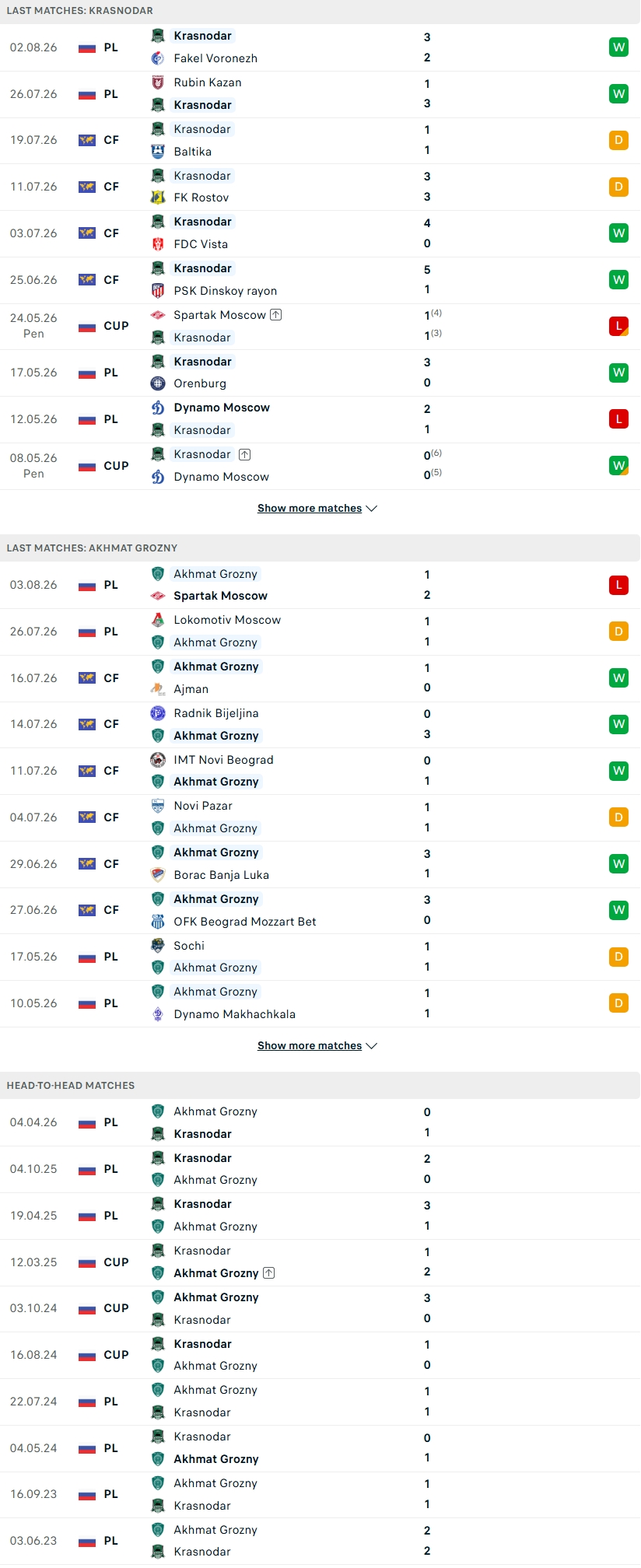The height and width of the screenshot is (1568, 641).
Task: Expand Show more matches under Krasnodar
Action: point(317,508)
